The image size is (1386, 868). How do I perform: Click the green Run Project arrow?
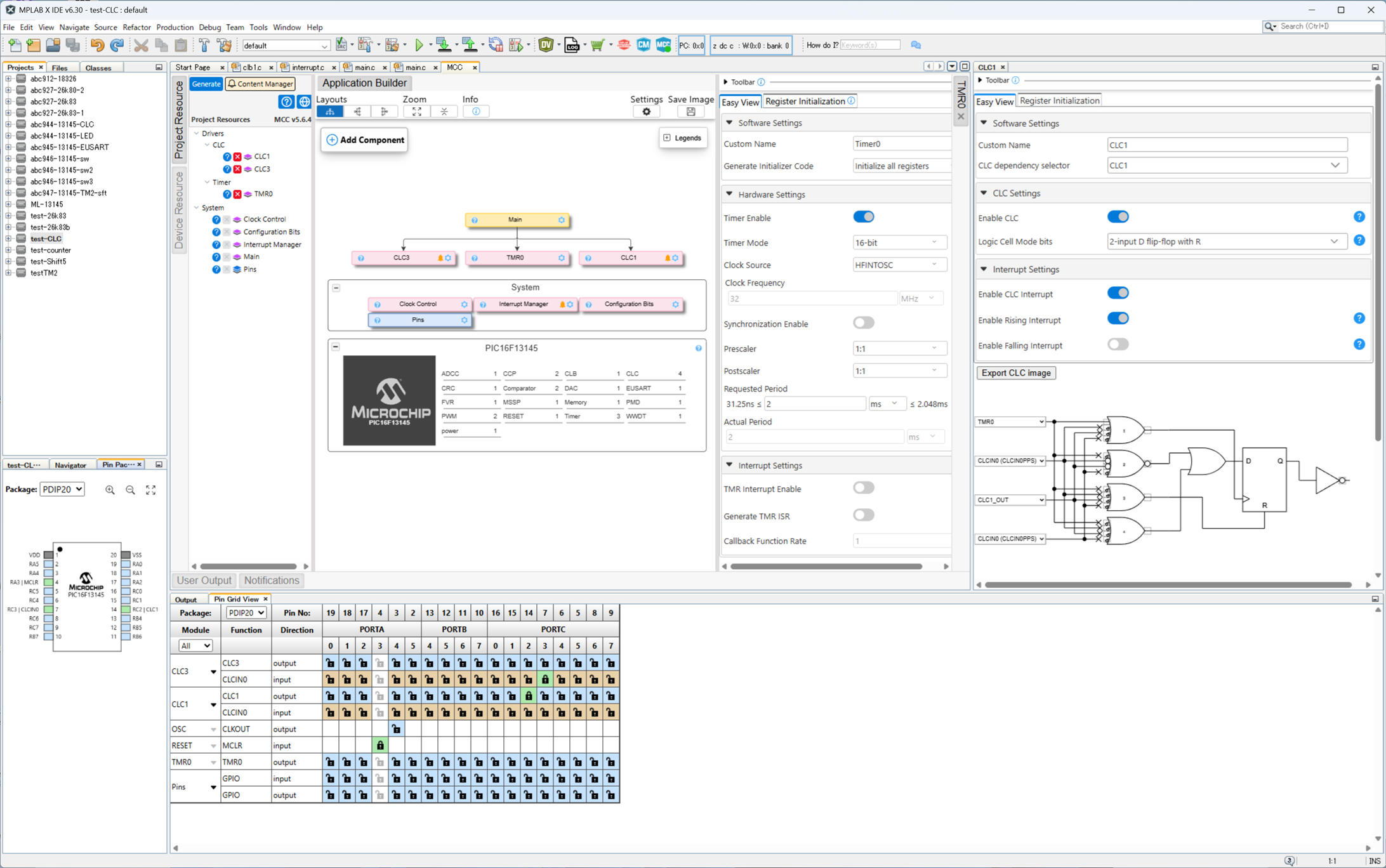(x=419, y=45)
